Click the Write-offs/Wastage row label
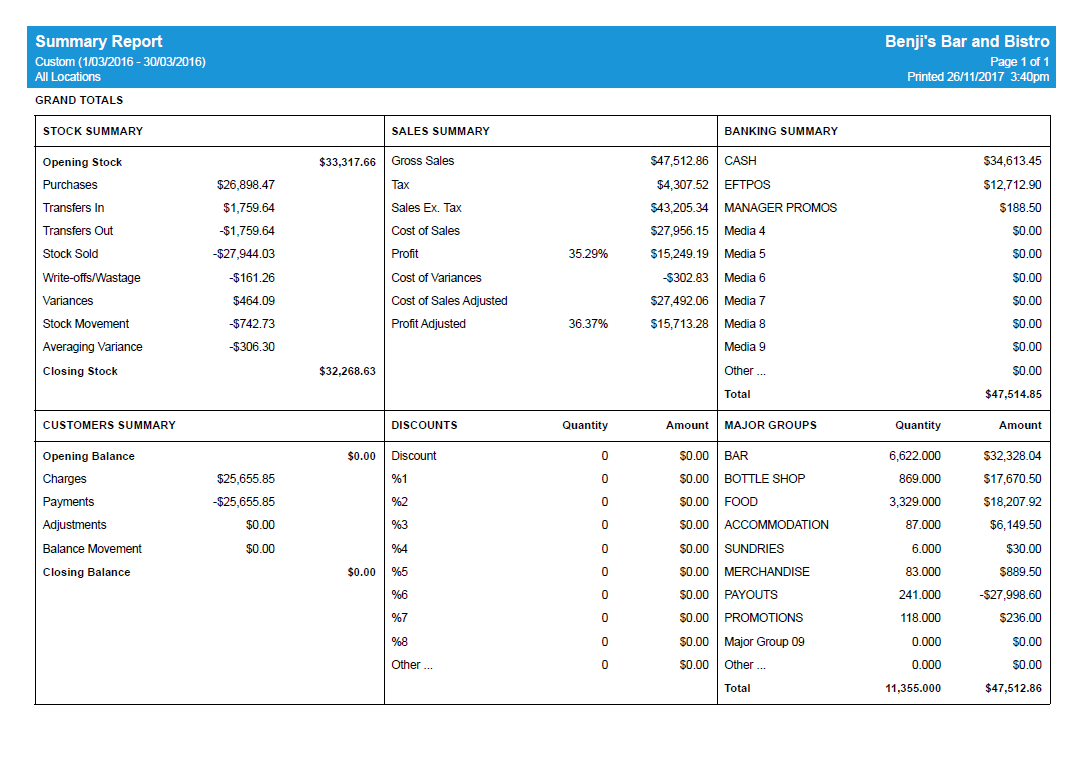The image size is (1083, 759). click(x=93, y=278)
